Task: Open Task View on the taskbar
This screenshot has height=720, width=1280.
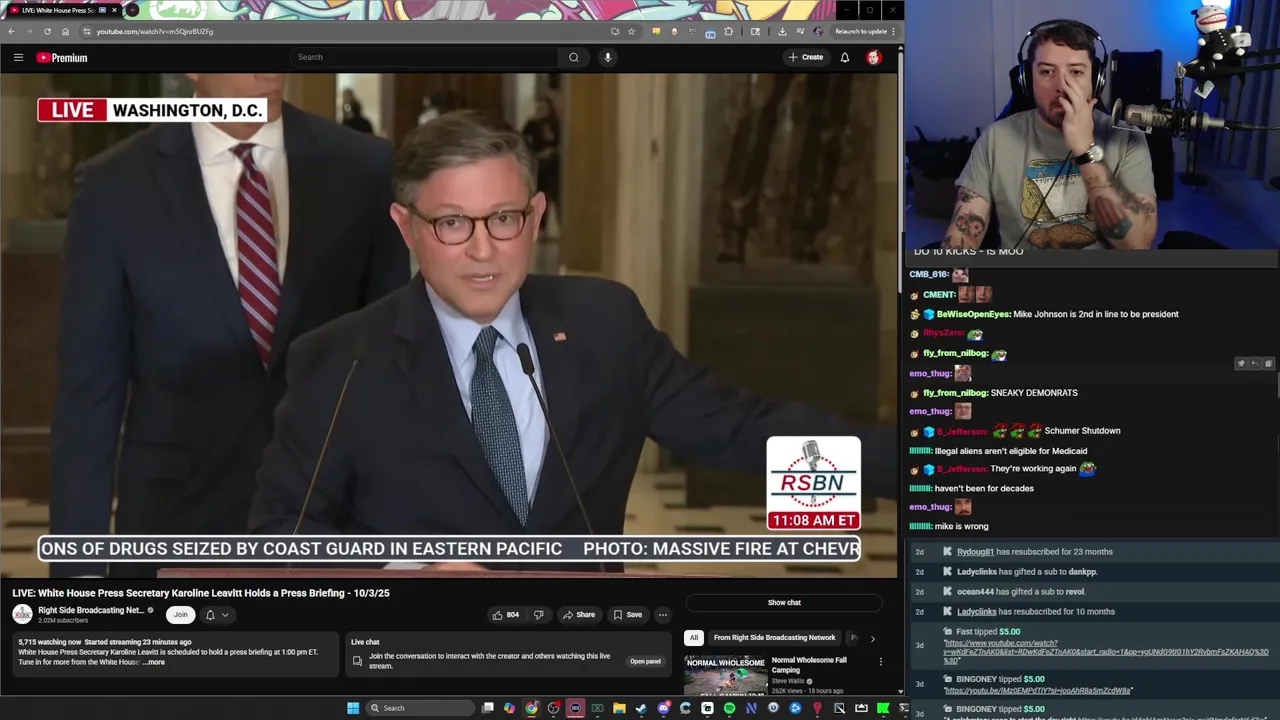Action: [x=488, y=708]
